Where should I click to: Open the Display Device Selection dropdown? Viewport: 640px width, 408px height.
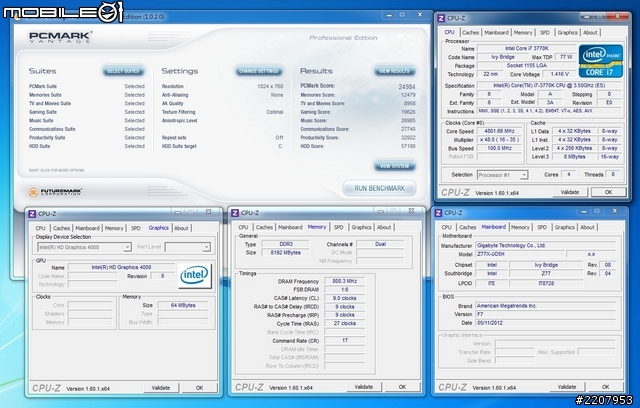[x=127, y=247]
